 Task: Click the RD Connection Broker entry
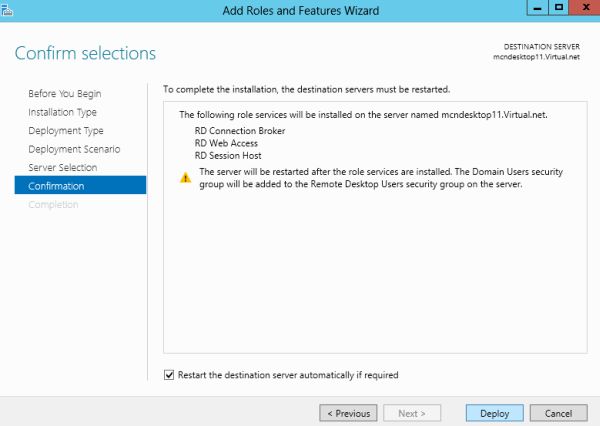click(240, 130)
